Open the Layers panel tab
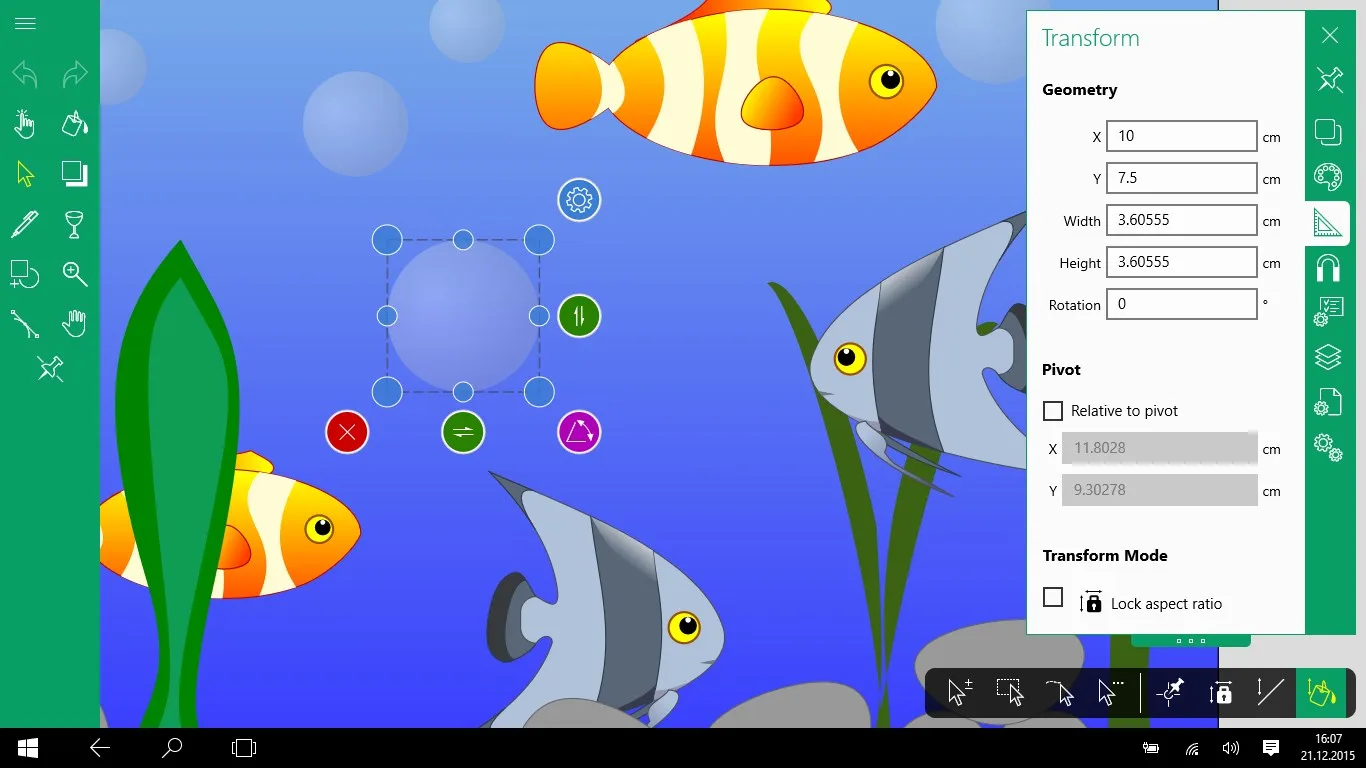1366x768 pixels. pos(1328,357)
